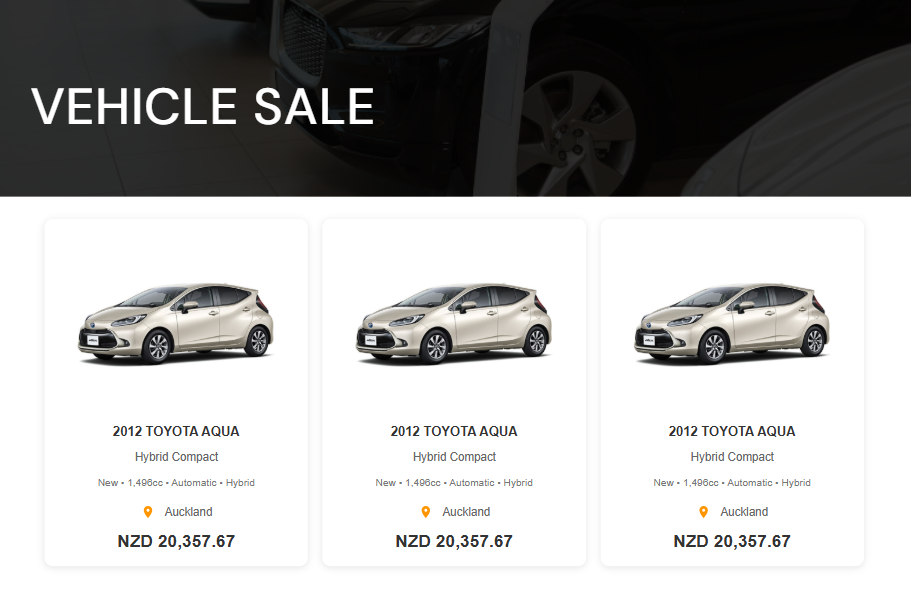Click the first card's 2012 TOYOTA AQUA title
This screenshot has height=596, width=911.
[x=176, y=432]
